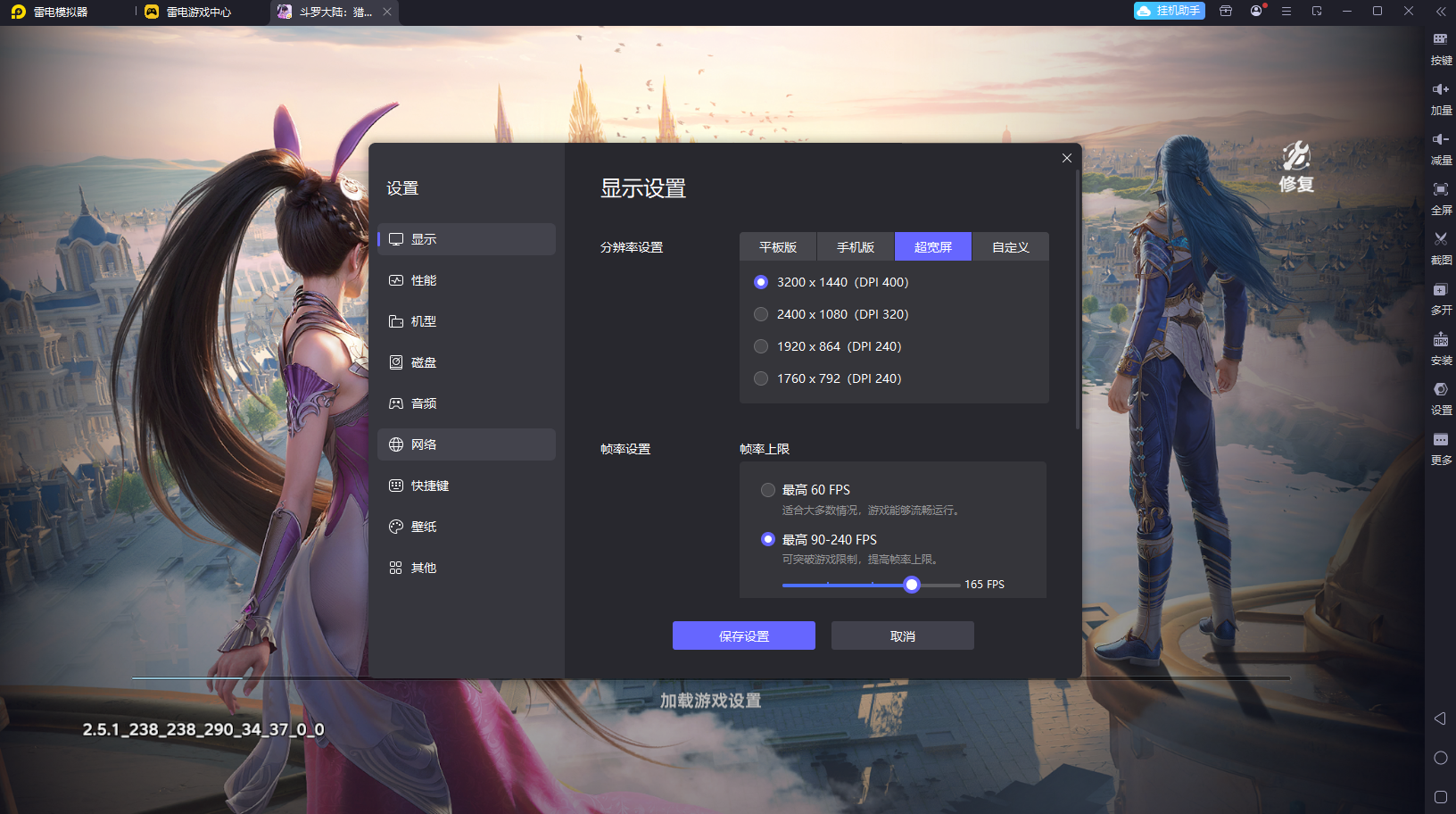
Task: Select the 超宽屏 resolution tab
Action: tap(933, 247)
